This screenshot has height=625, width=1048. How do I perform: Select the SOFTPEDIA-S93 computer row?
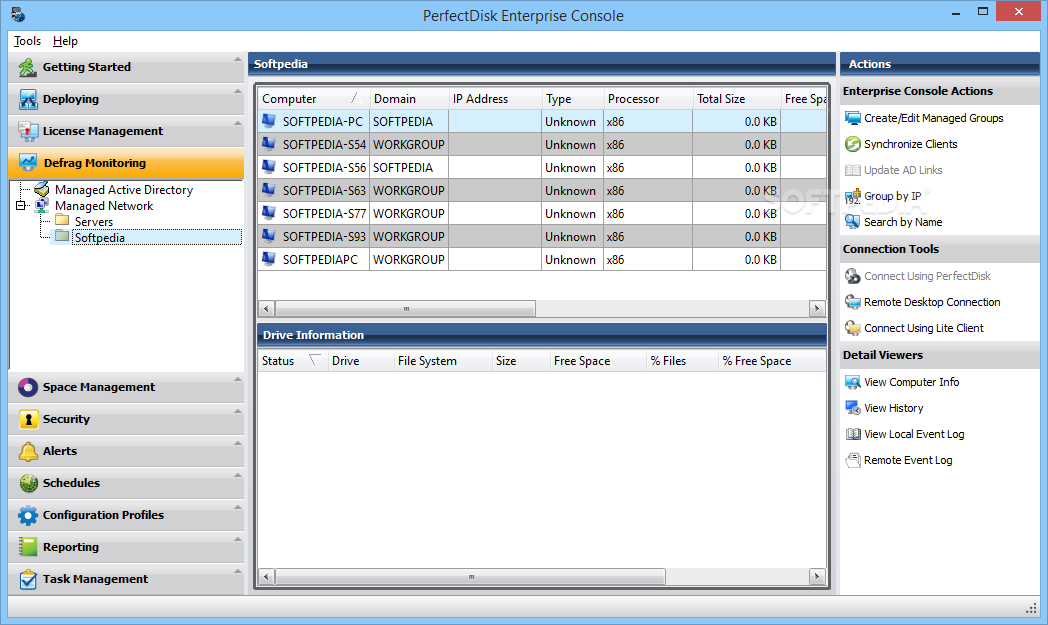pyautogui.click(x=542, y=237)
